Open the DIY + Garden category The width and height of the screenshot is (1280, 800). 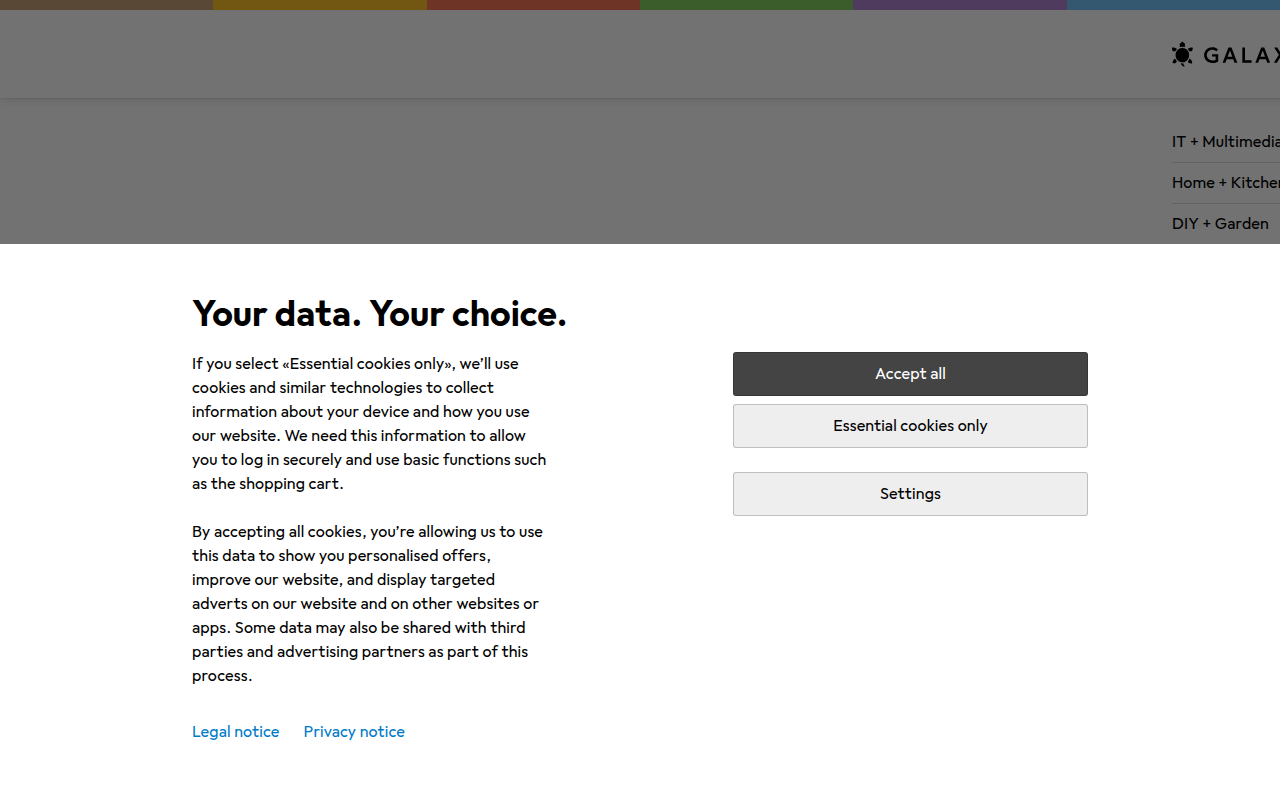click(x=1220, y=224)
